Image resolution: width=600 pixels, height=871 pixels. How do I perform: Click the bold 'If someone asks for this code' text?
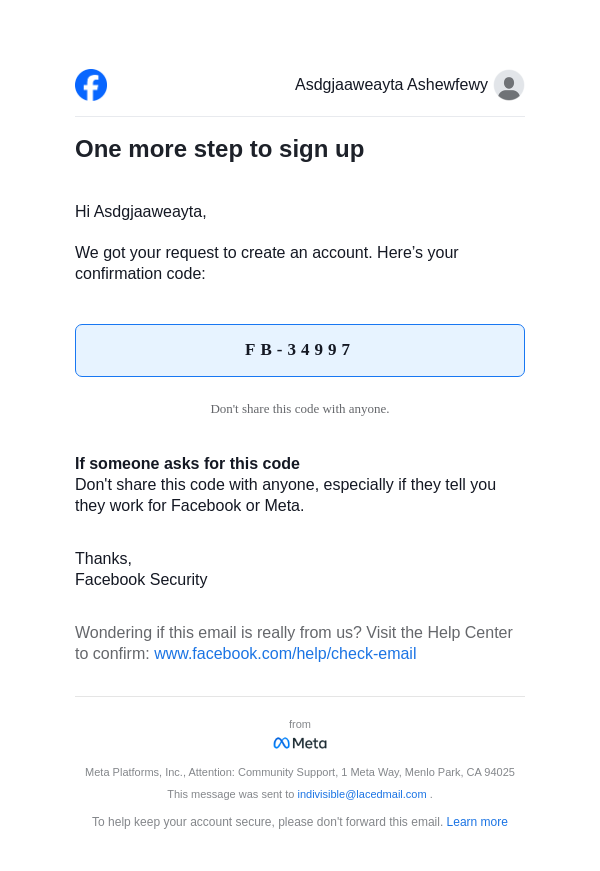coord(187,464)
